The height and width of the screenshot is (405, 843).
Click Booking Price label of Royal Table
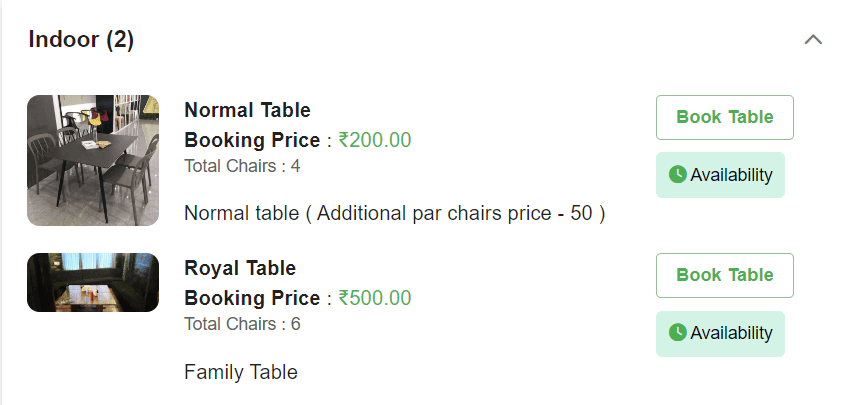(252, 298)
